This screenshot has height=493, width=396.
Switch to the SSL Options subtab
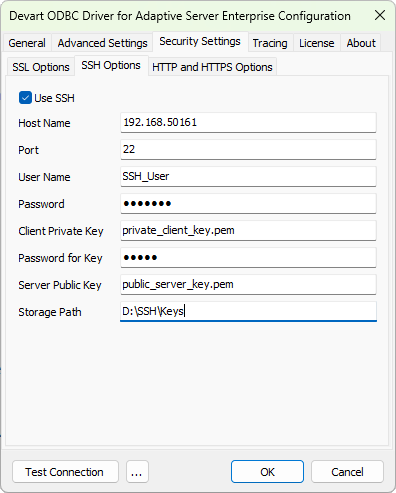[x=41, y=67]
